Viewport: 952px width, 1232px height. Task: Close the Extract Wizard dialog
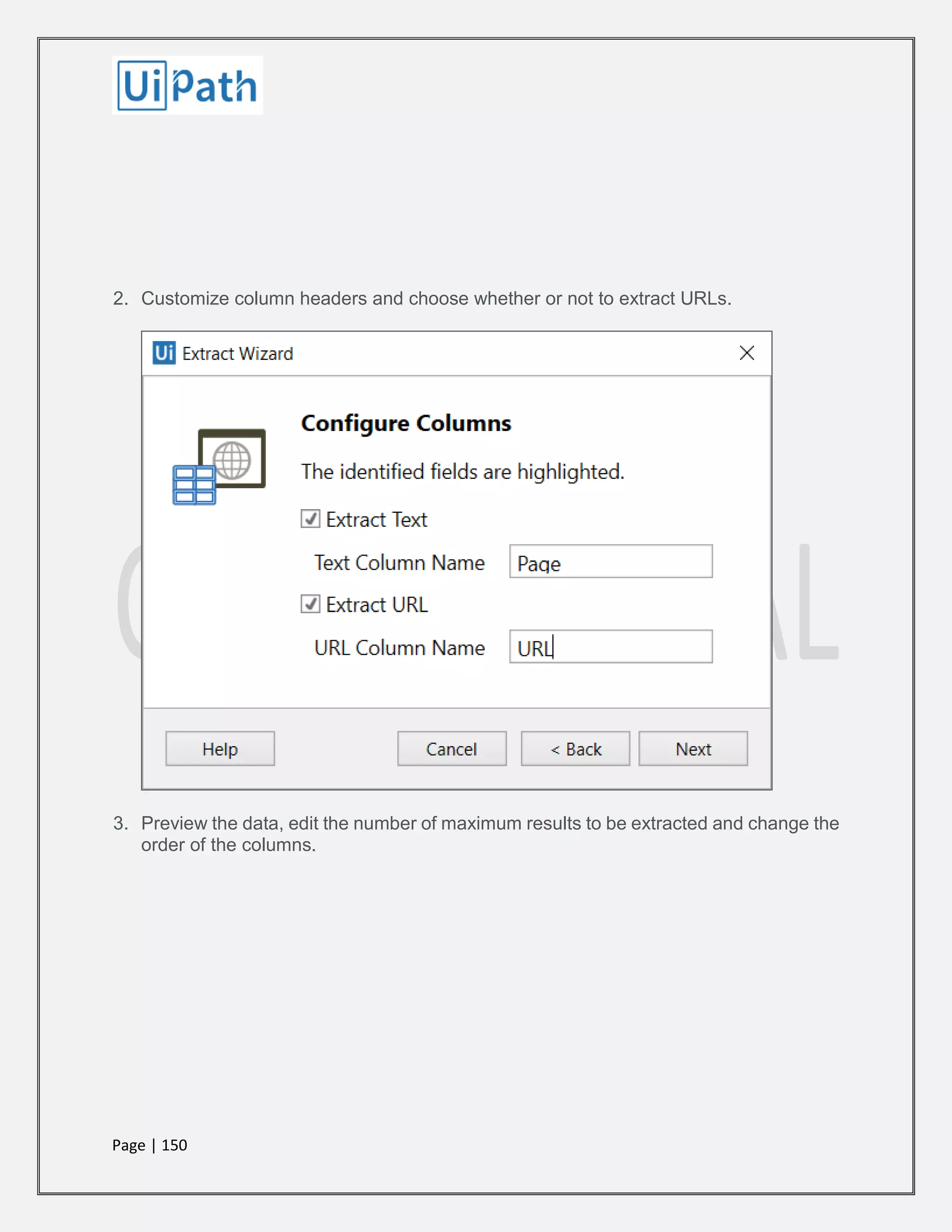[747, 353]
